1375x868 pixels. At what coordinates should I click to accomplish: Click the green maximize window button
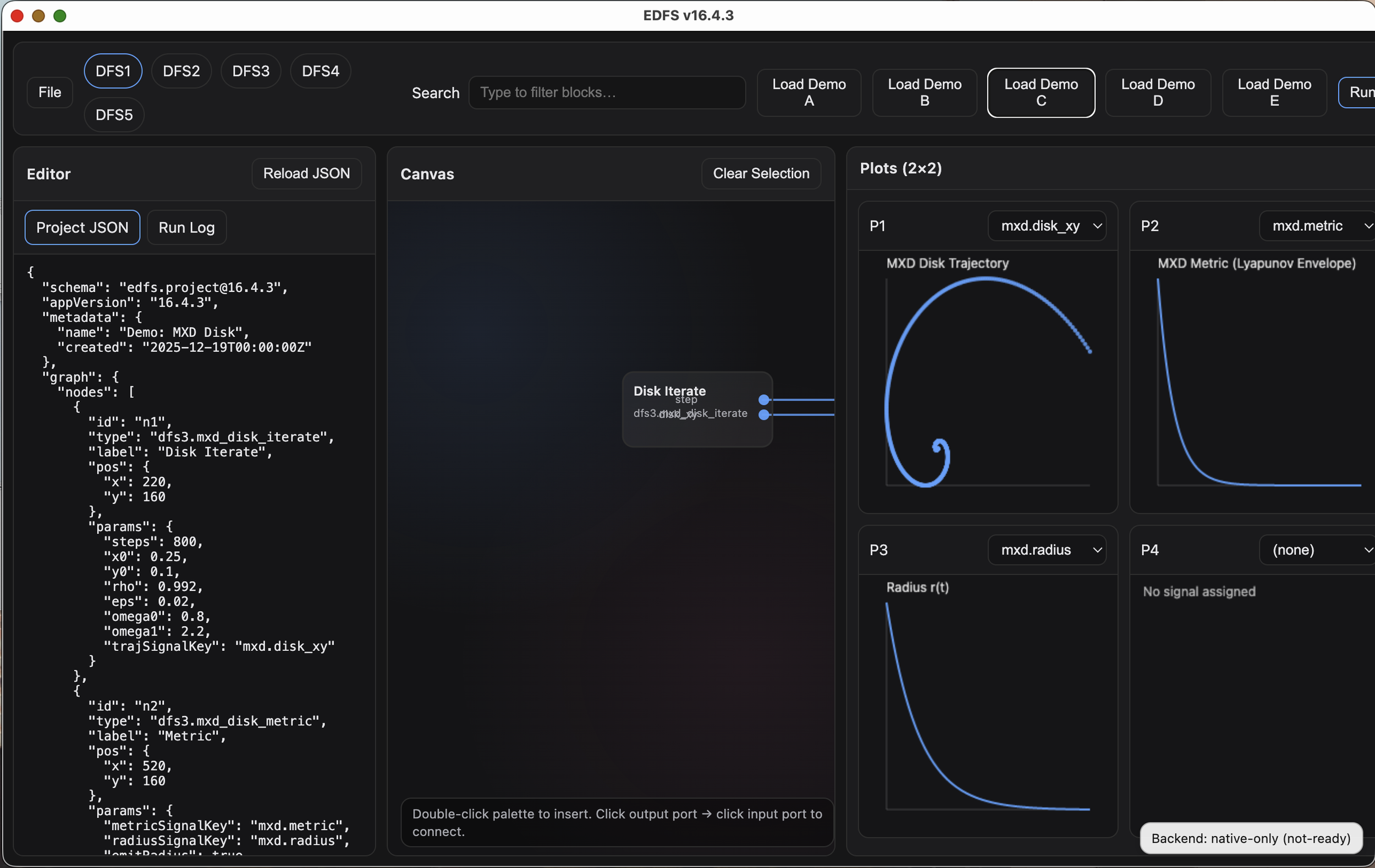60,15
